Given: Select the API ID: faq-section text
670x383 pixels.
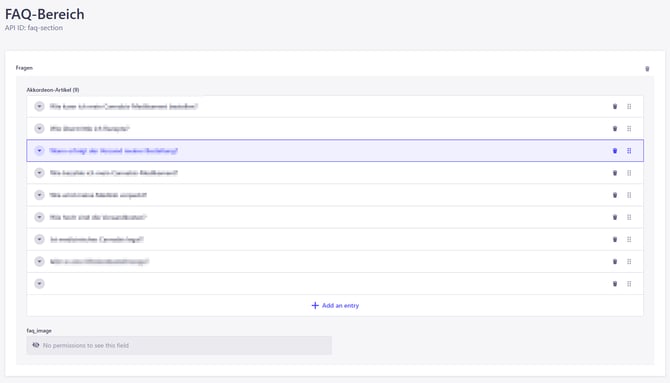Looking at the screenshot, I should [x=34, y=28].
